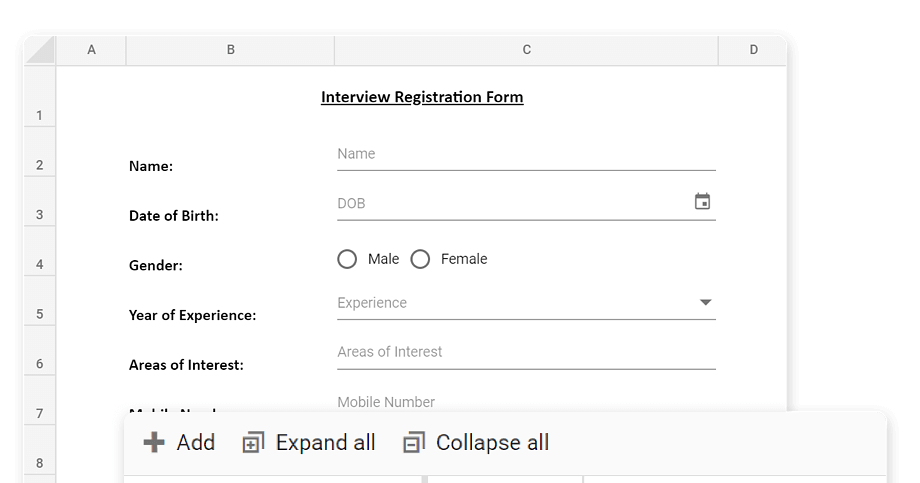Select column B header
This screenshot has width=920, height=483.
(x=230, y=50)
